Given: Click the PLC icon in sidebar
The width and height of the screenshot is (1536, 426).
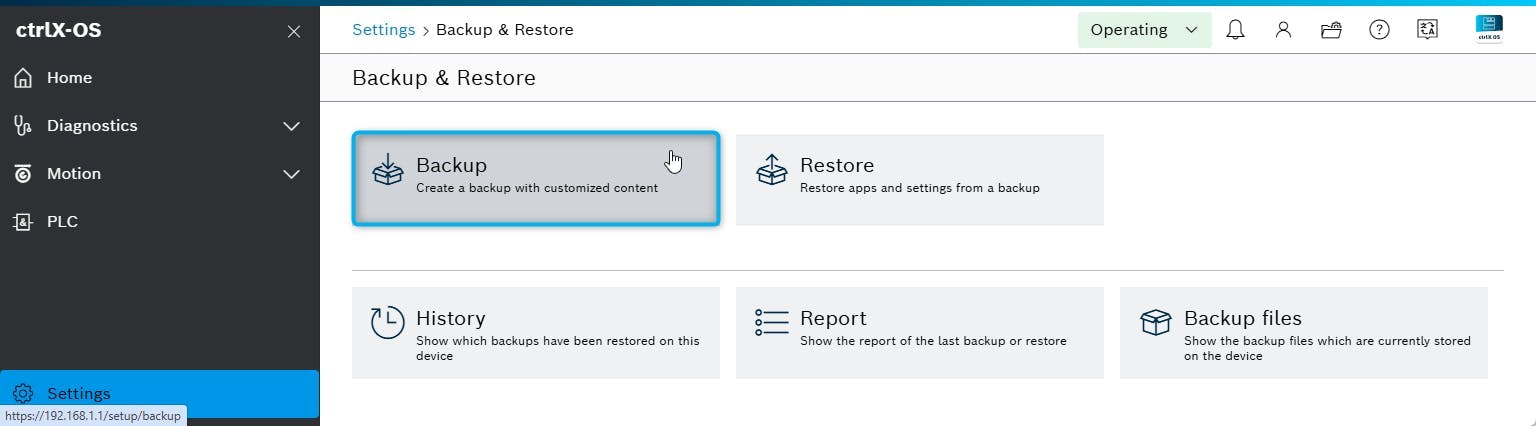Looking at the screenshot, I should pos(23,222).
